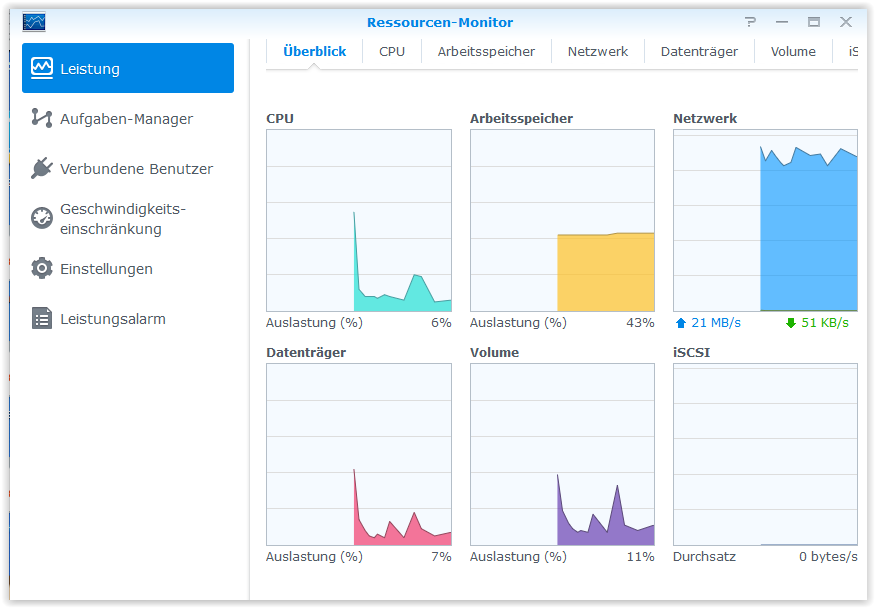Click the Volume utilization graph
The image size is (875, 608).
[x=562, y=455]
